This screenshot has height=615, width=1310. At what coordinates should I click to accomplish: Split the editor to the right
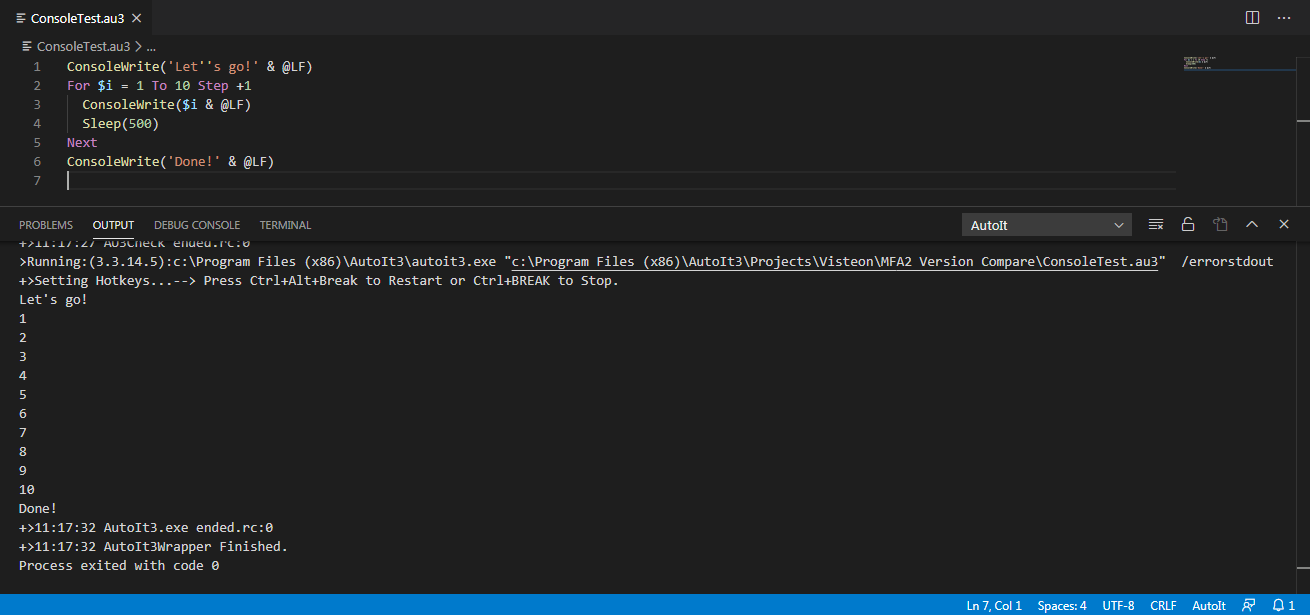click(1252, 18)
